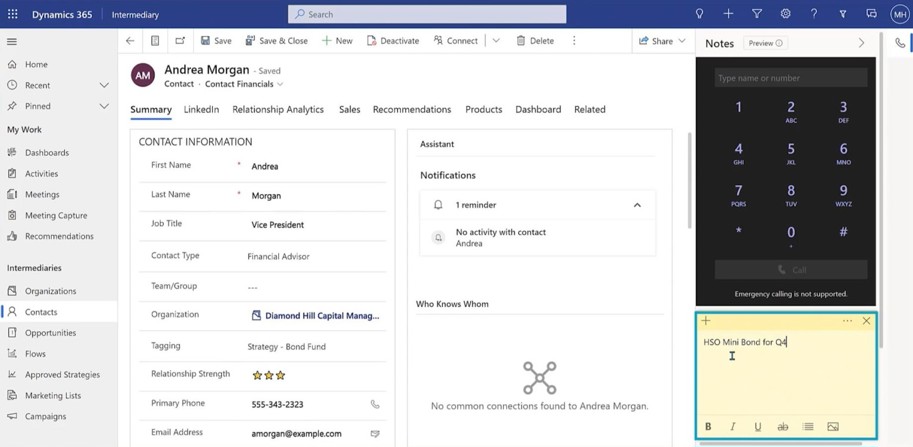Viewport: 913px width, 447px height.
Task: Delete the contact record
Action: (x=535, y=41)
